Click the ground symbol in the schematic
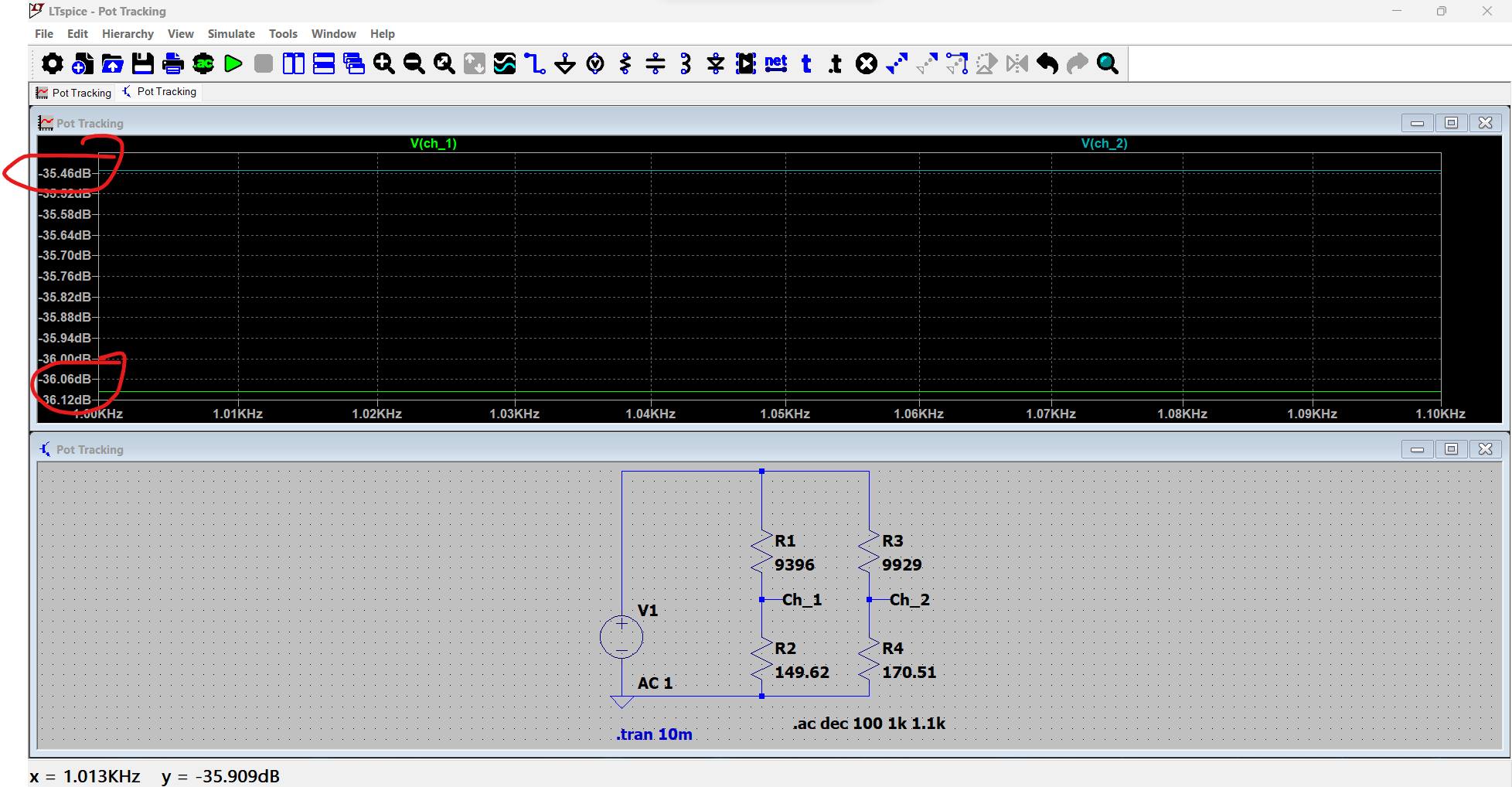1512x787 pixels. tap(621, 702)
